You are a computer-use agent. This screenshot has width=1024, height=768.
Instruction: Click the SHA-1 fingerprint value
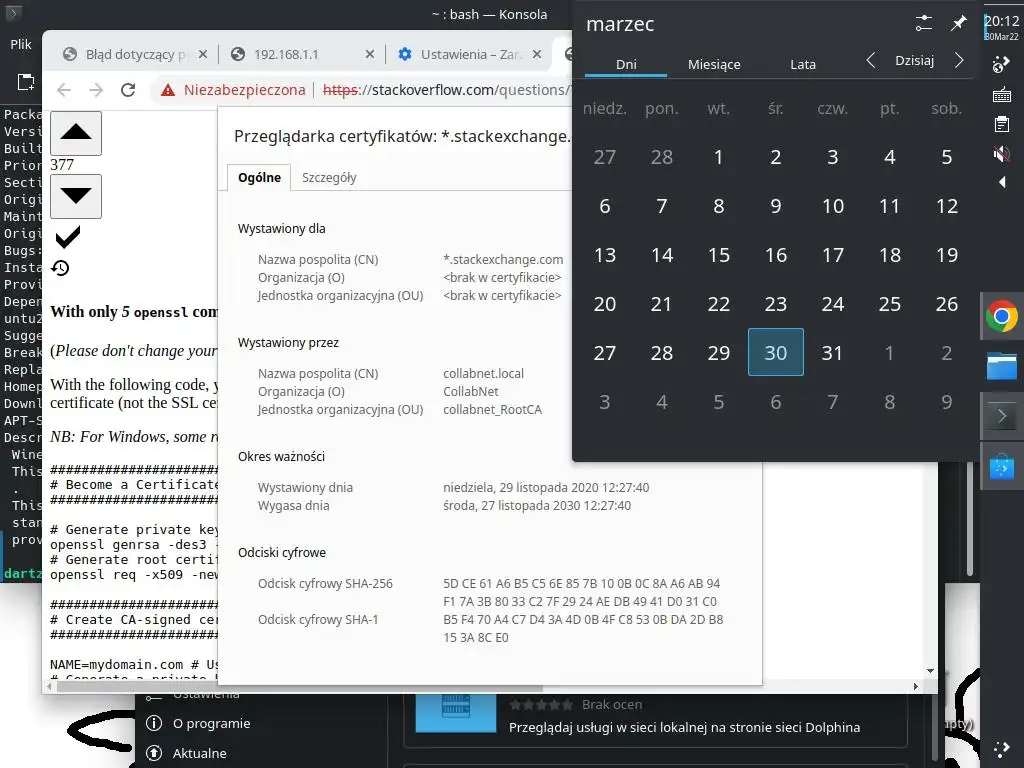(x=583, y=628)
